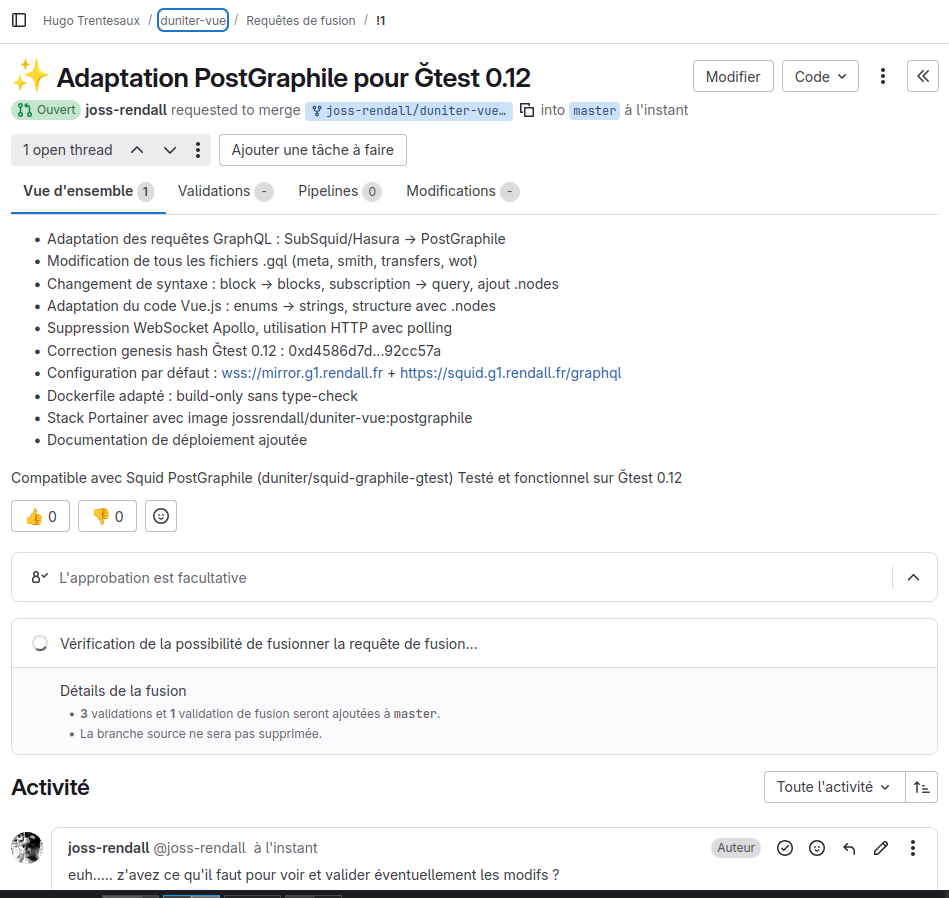
Task: Toggle the left sidebar panel icon
Action: coord(19,20)
